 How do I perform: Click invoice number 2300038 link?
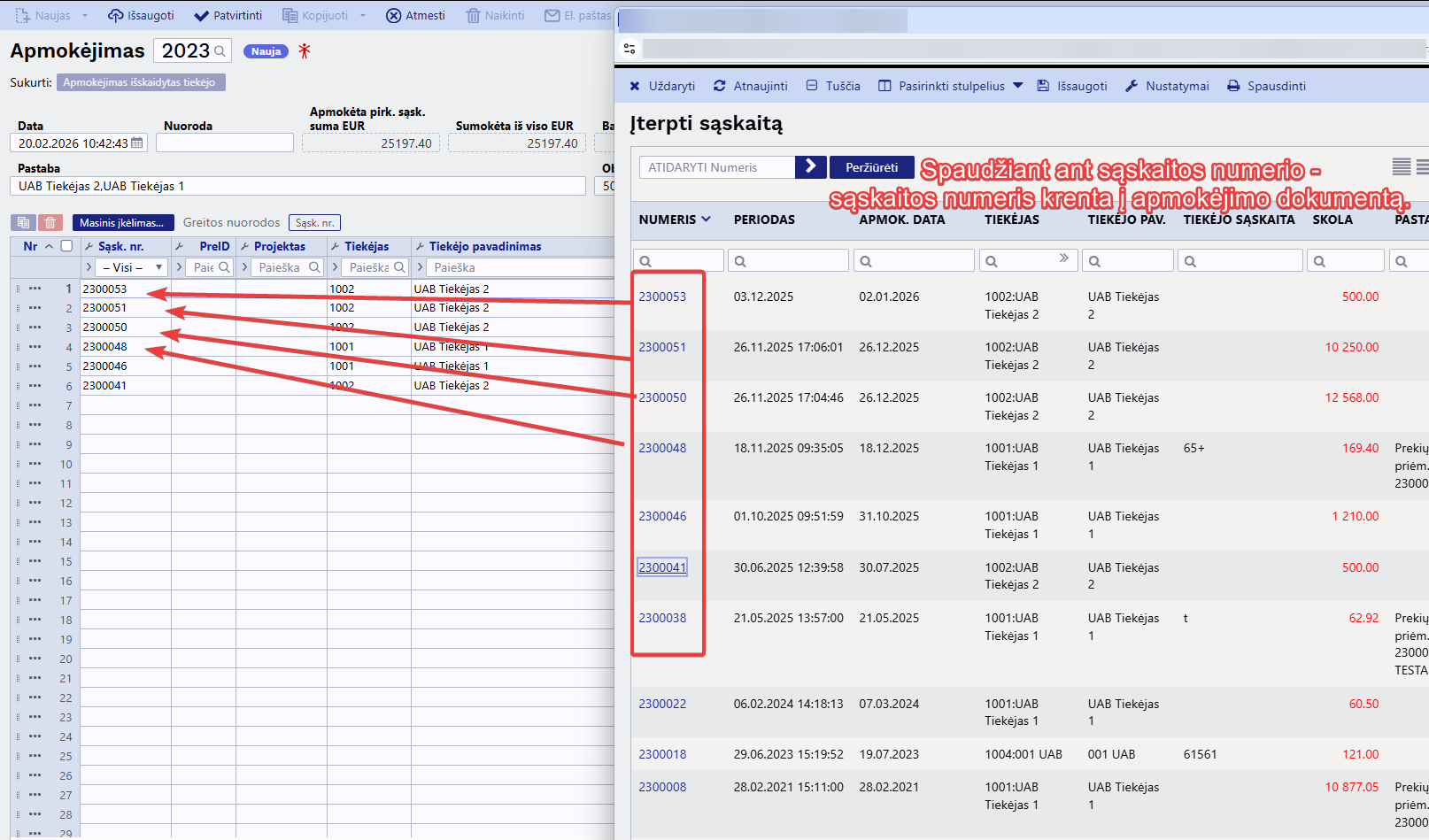tap(662, 618)
